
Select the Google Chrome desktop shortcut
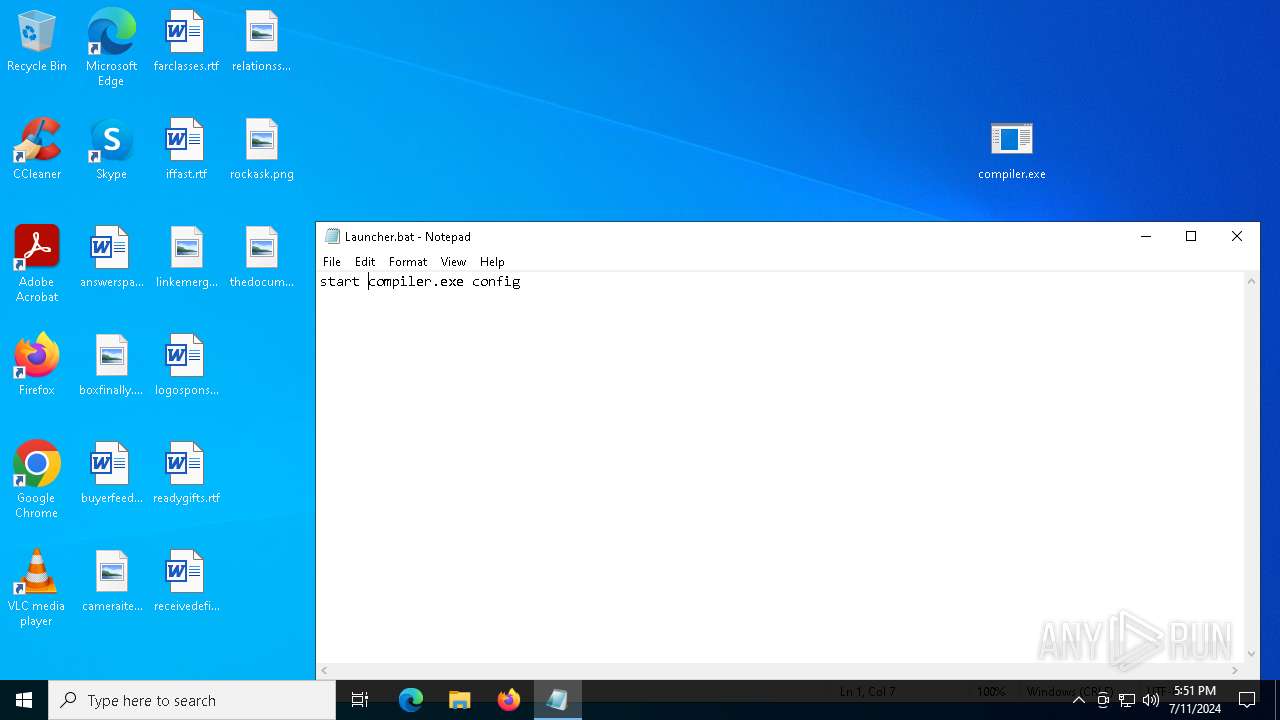37,480
